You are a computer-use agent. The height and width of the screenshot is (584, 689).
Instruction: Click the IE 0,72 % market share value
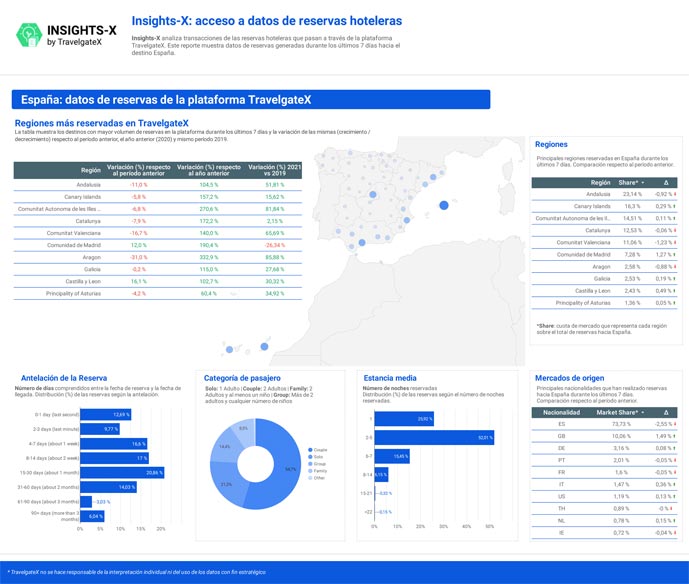pyautogui.click(x=621, y=533)
